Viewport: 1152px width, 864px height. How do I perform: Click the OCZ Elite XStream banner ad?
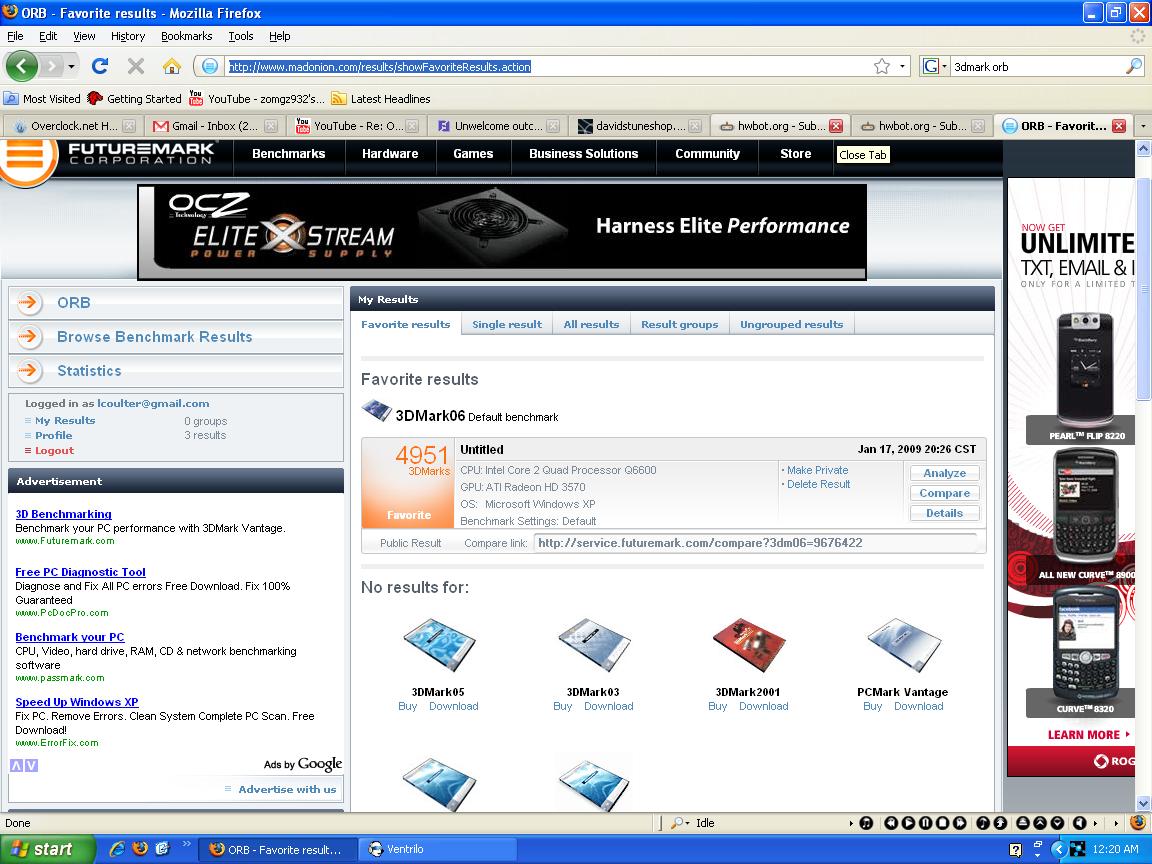click(502, 231)
